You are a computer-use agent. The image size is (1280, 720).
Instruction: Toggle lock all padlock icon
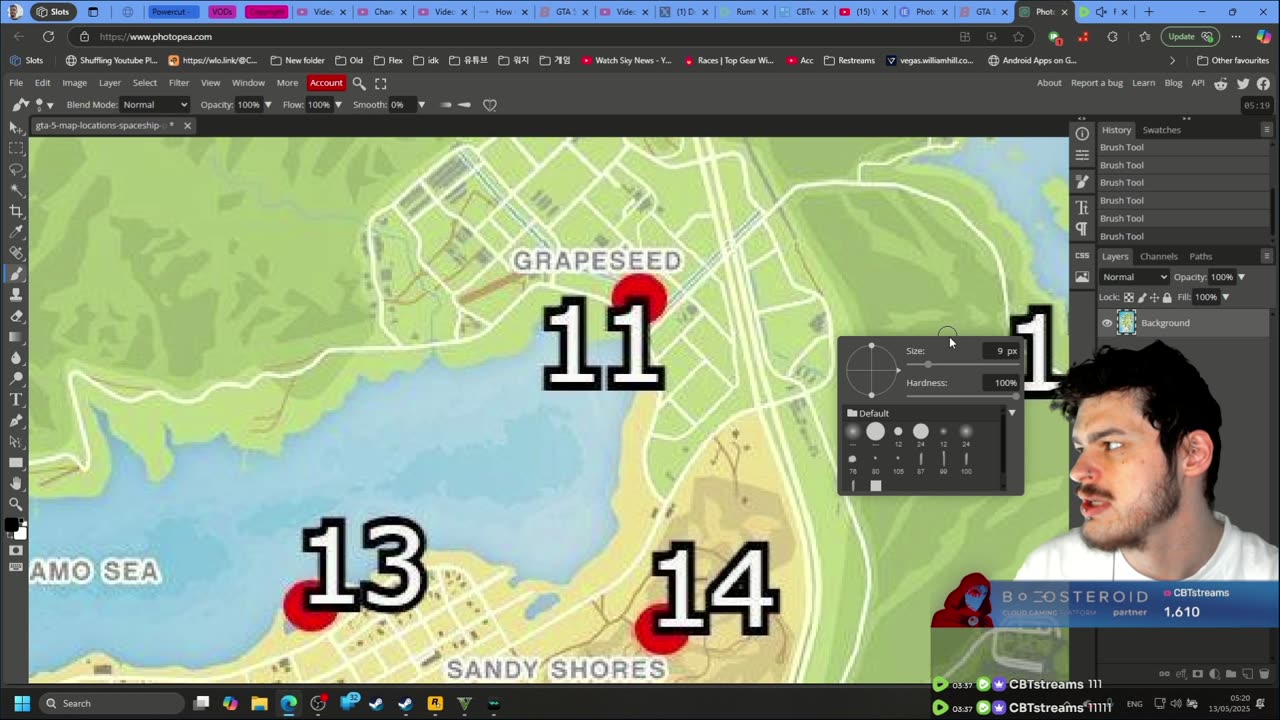(x=1167, y=297)
